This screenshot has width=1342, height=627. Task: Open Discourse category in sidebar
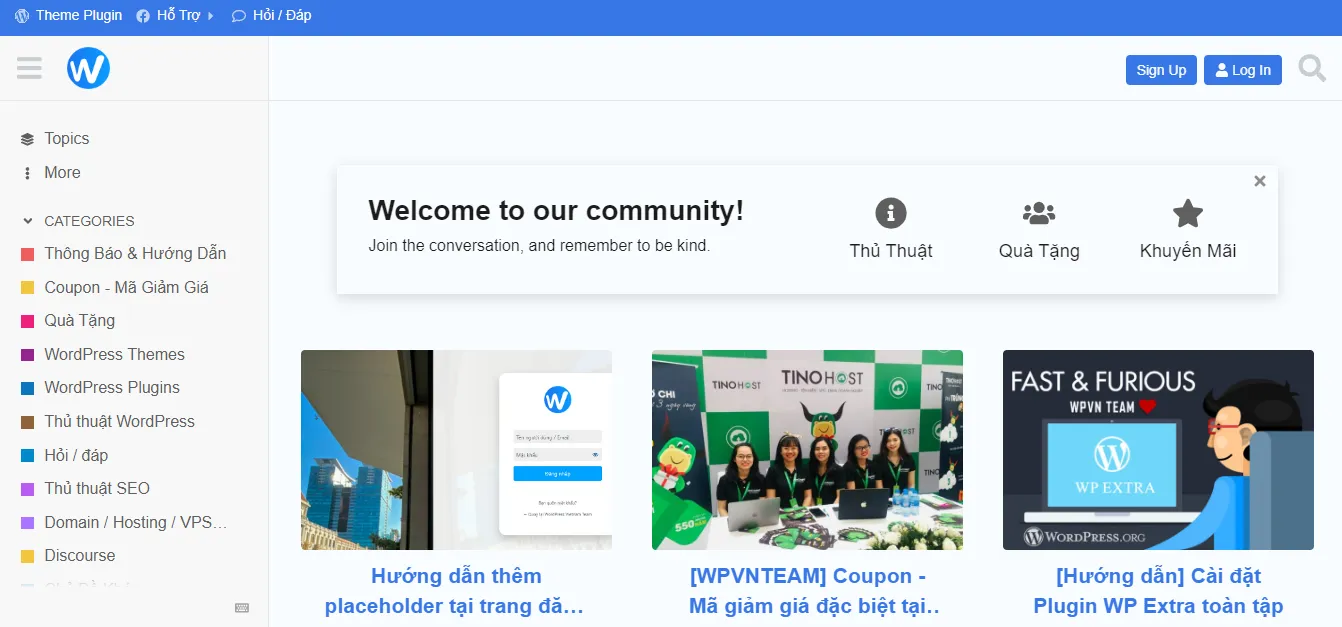[x=80, y=556]
